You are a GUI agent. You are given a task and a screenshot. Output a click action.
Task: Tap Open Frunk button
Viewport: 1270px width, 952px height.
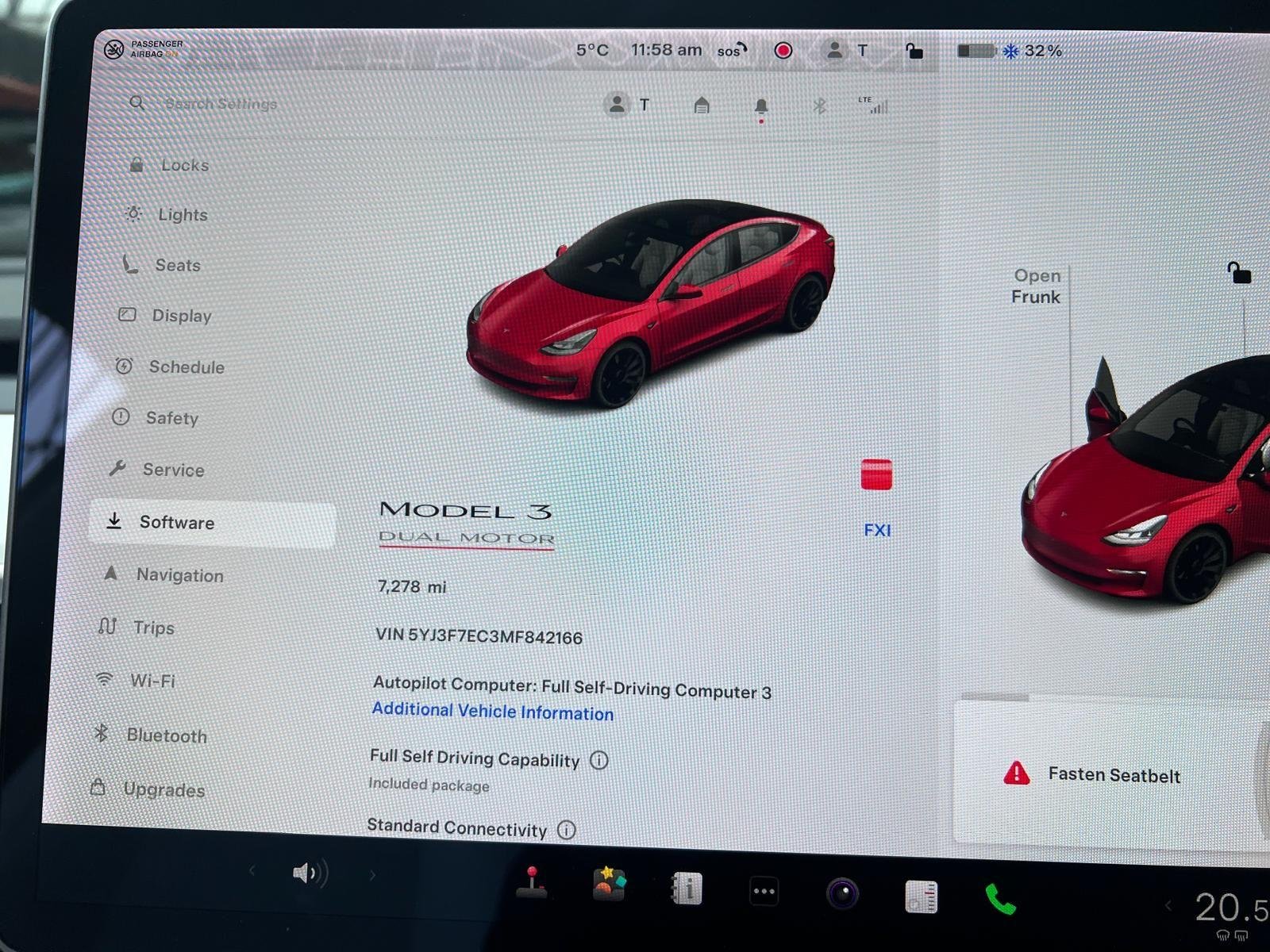tap(1036, 286)
